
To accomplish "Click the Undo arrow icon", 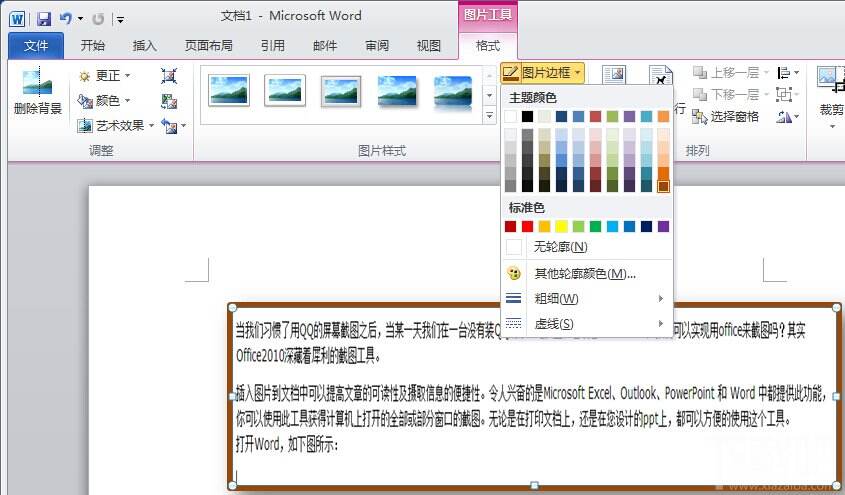I will pyautogui.click(x=65, y=18).
